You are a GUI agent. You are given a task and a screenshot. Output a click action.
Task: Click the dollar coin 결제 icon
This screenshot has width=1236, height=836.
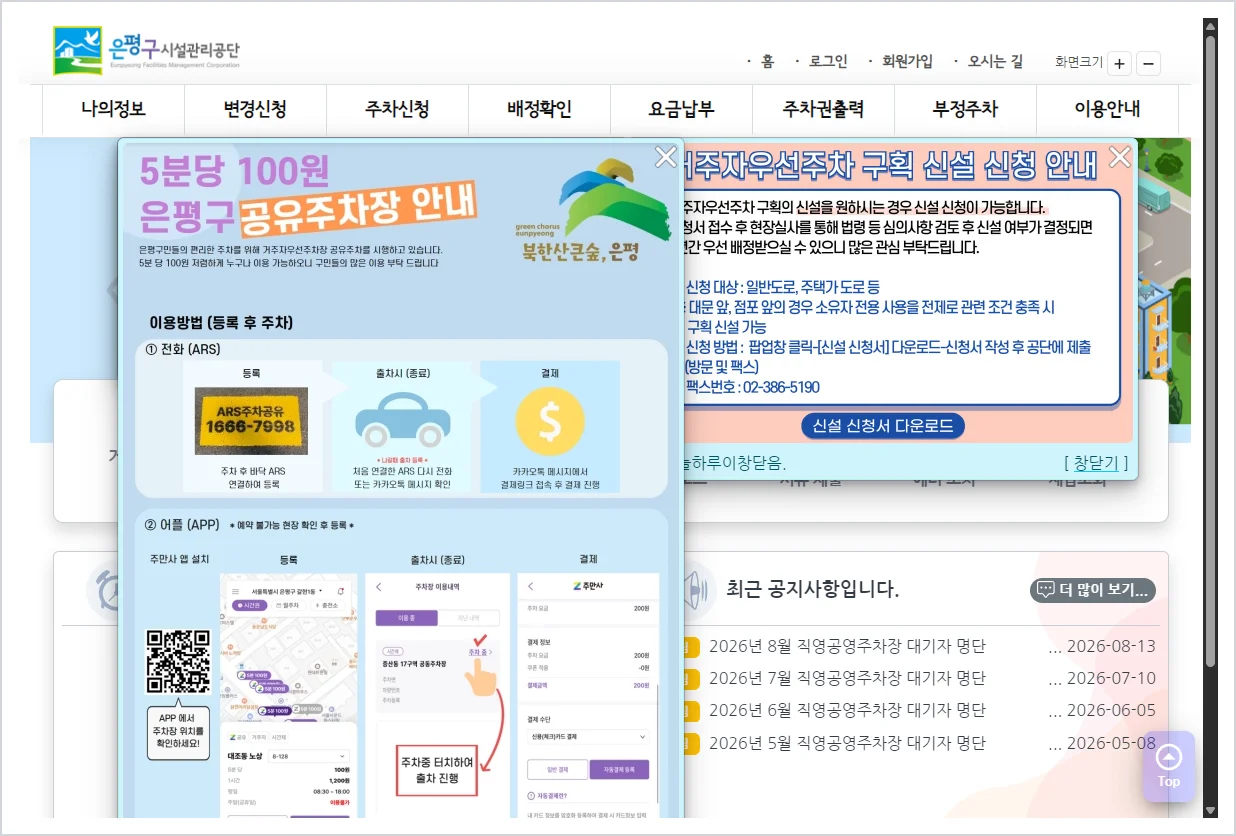coord(549,421)
